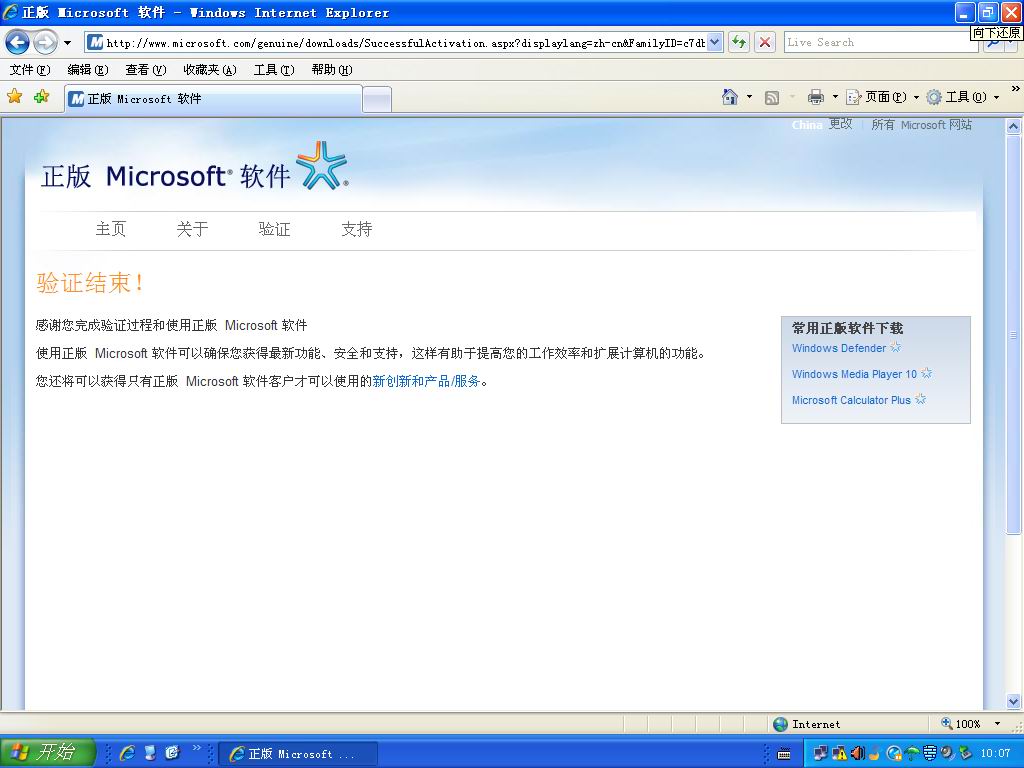Screen dimensions: 1024x768
Task: Go to the 验证 navigation tab
Action: [x=274, y=229]
